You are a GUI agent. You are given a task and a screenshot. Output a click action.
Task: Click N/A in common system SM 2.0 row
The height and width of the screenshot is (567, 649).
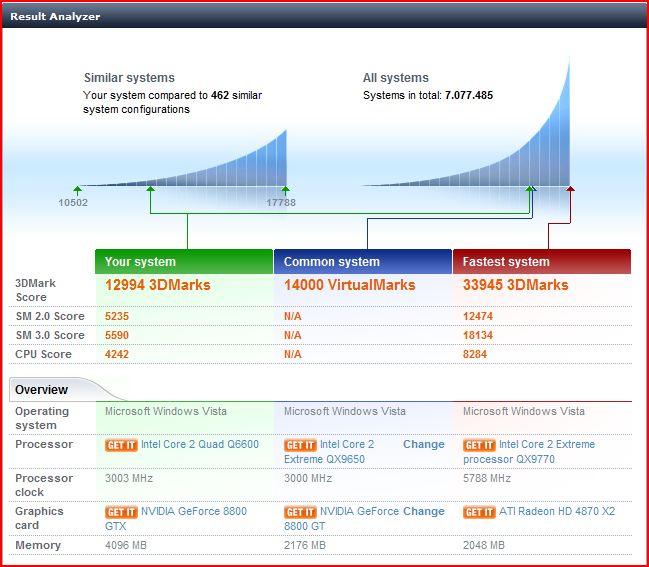point(293,317)
